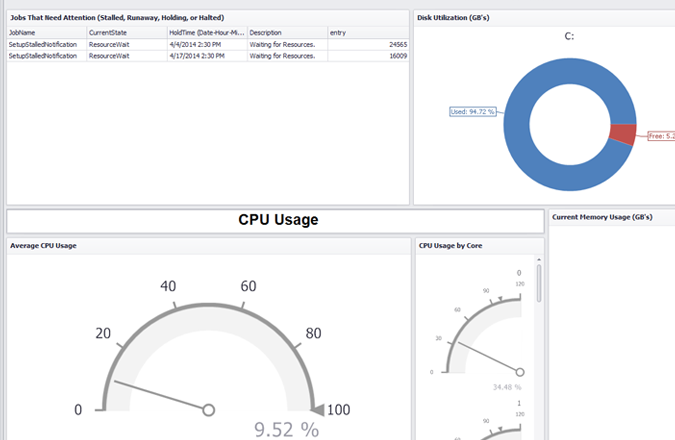Click entry value 24565
Screen dimensions: 675x440
pos(398,44)
